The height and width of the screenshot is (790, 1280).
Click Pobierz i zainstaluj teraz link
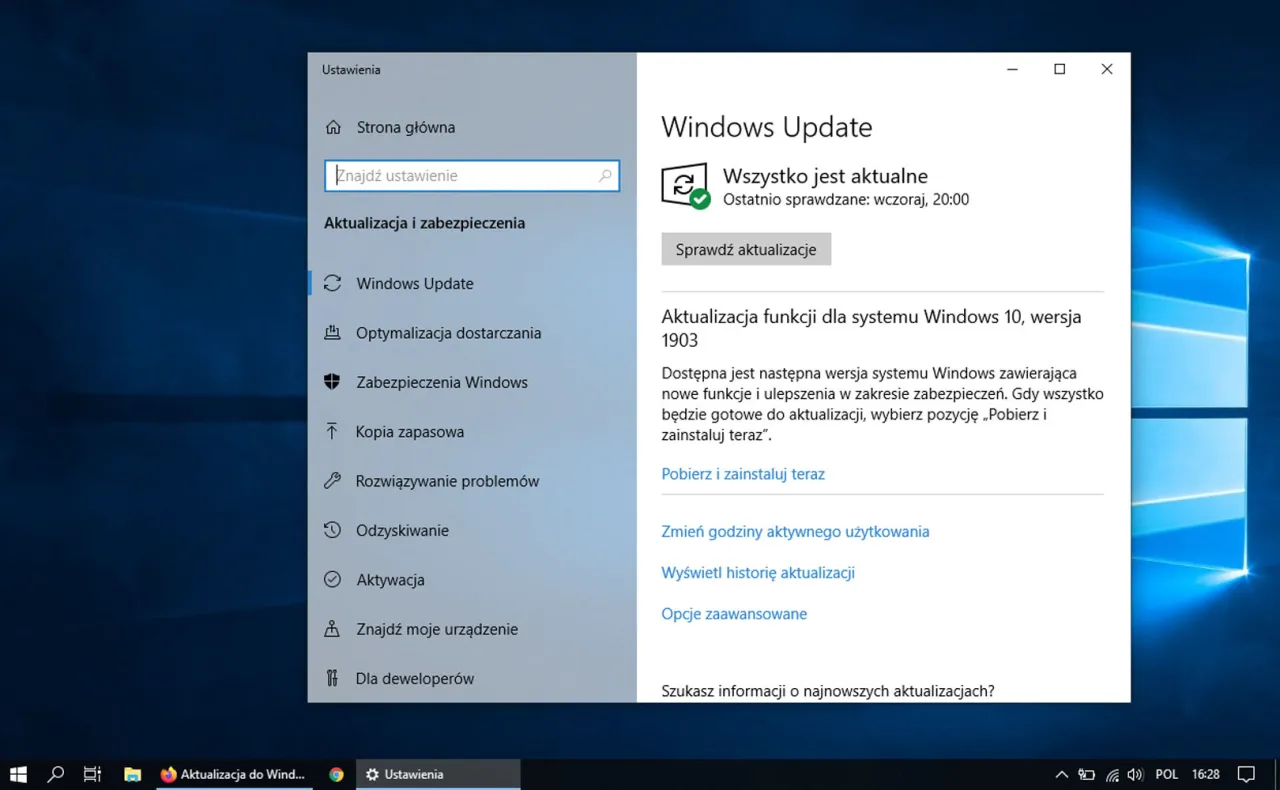(x=743, y=473)
